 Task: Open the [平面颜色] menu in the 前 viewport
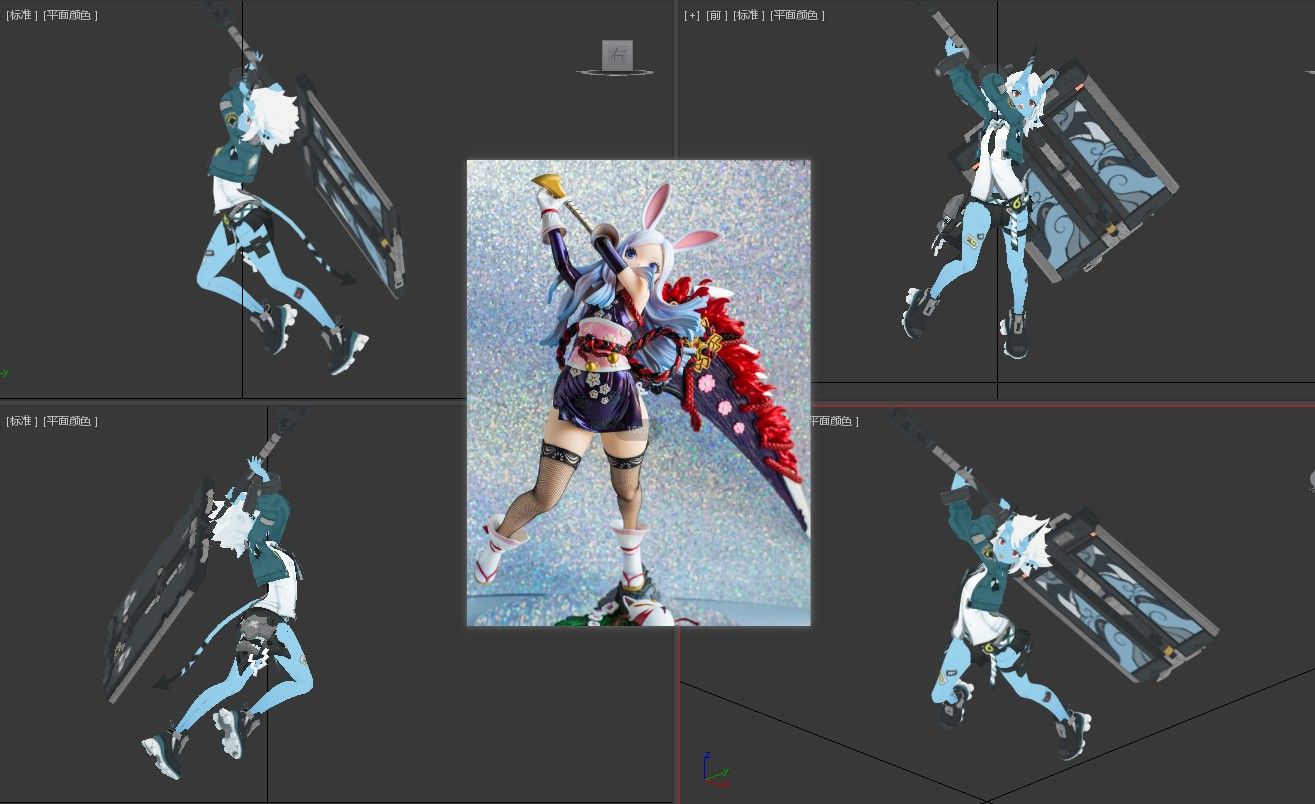[x=797, y=15]
